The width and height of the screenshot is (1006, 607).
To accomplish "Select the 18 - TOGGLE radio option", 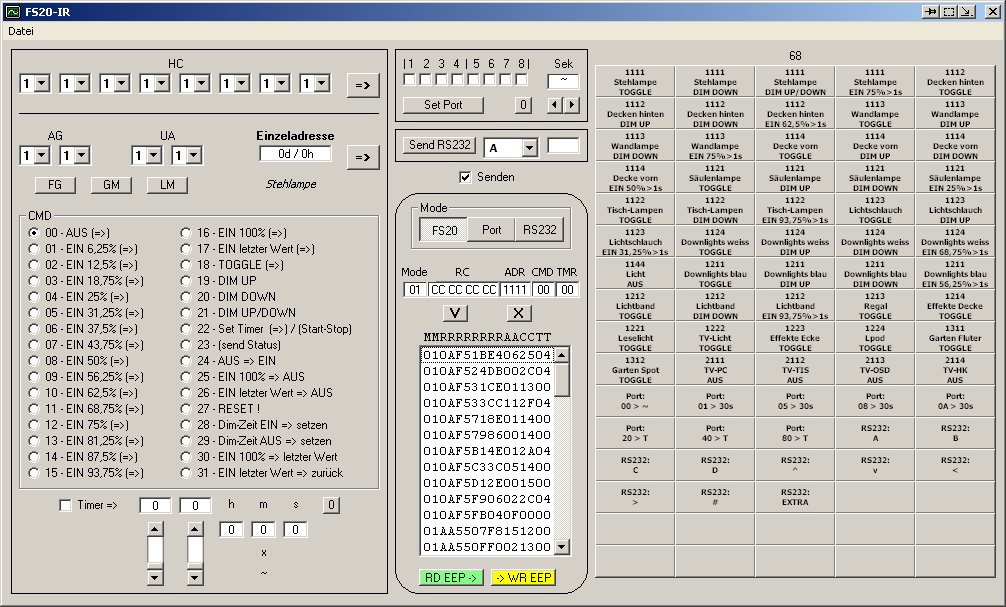I will 186,265.
